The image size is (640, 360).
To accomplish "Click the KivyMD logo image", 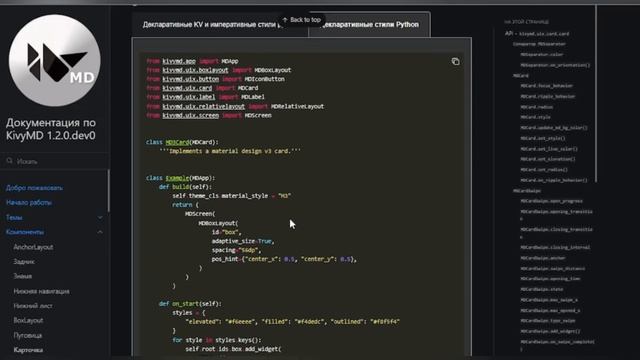I will (x=55, y=60).
